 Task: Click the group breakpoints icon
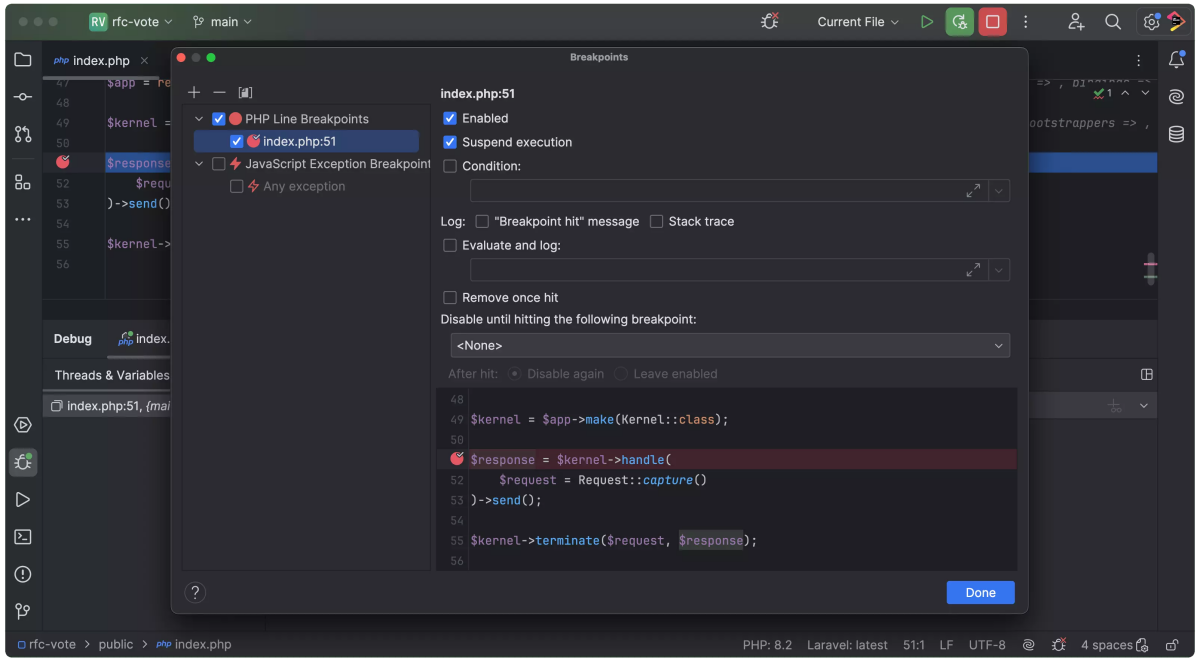(246, 92)
